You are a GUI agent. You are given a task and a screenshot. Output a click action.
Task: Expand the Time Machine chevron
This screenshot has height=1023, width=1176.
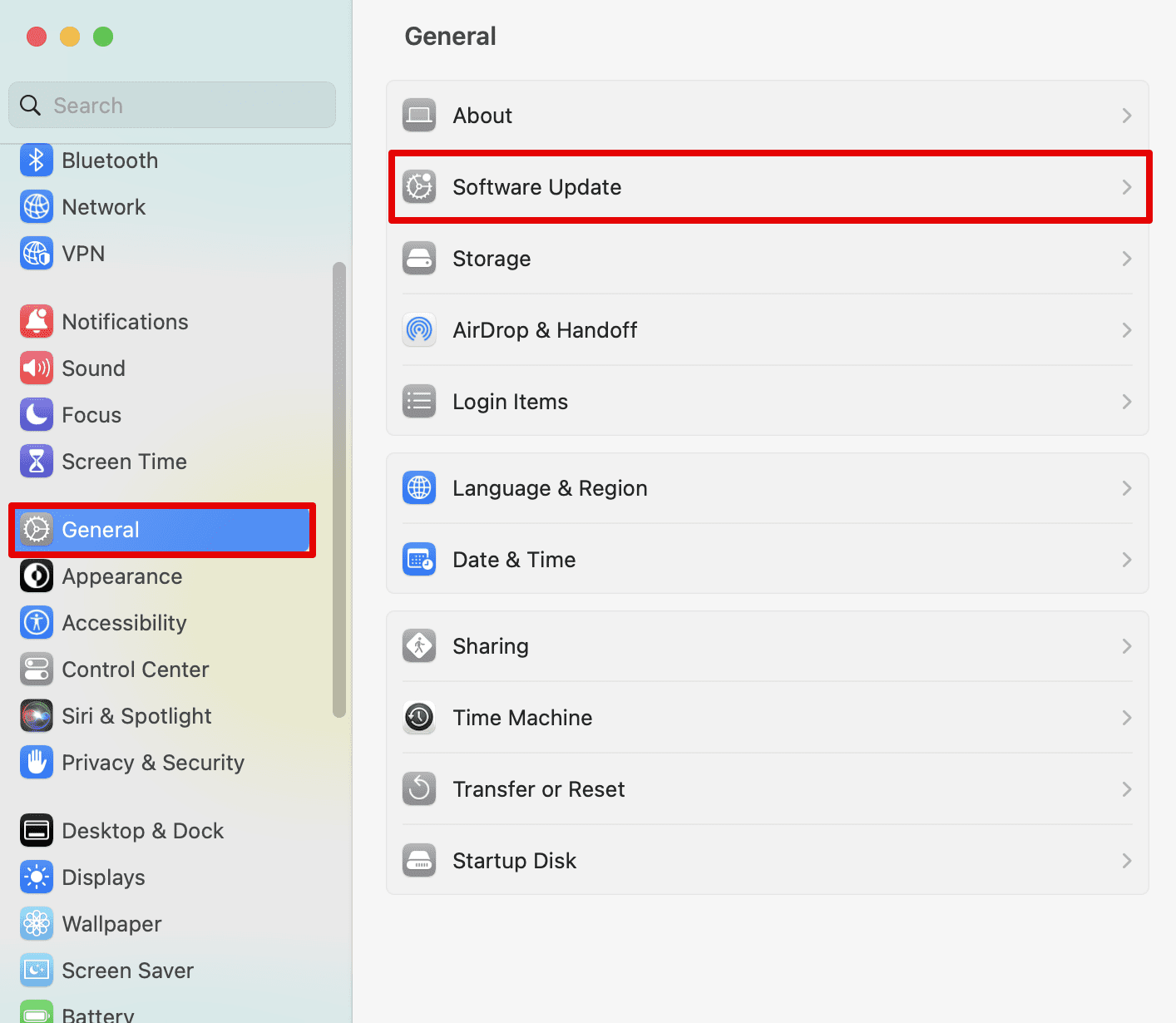[1127, 718]
